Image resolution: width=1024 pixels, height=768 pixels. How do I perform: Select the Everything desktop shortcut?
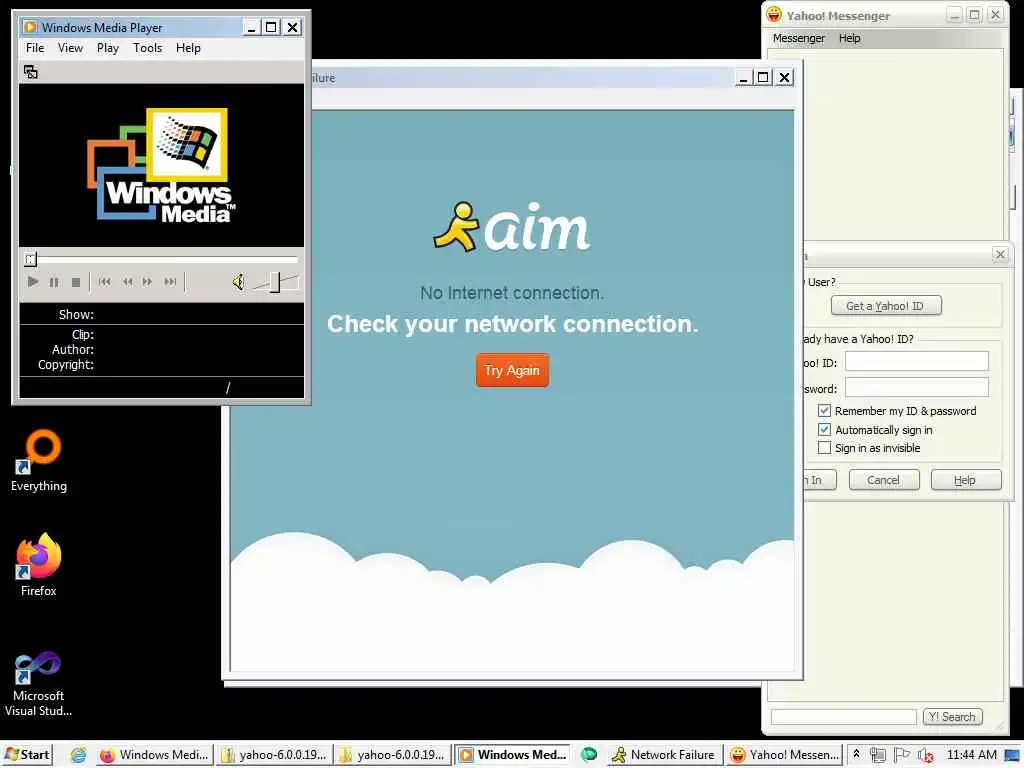tap(39, 460)
